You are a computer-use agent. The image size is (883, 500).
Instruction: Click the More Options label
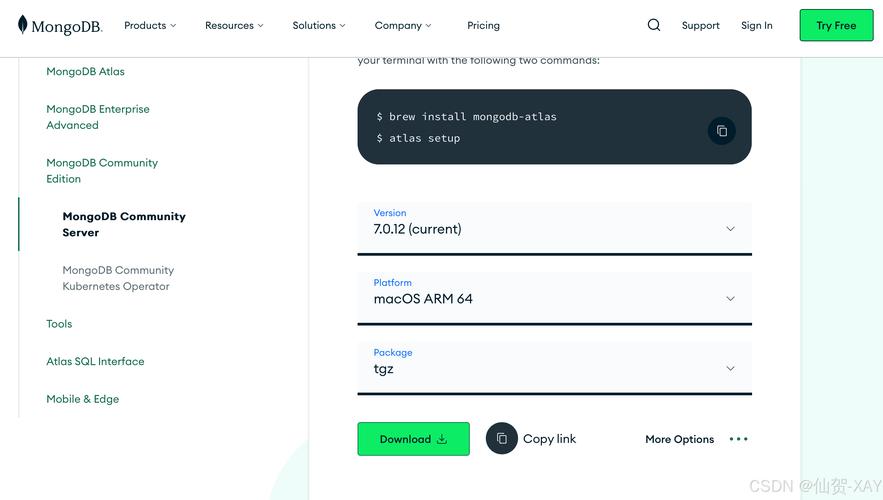[x=679, y=439]
